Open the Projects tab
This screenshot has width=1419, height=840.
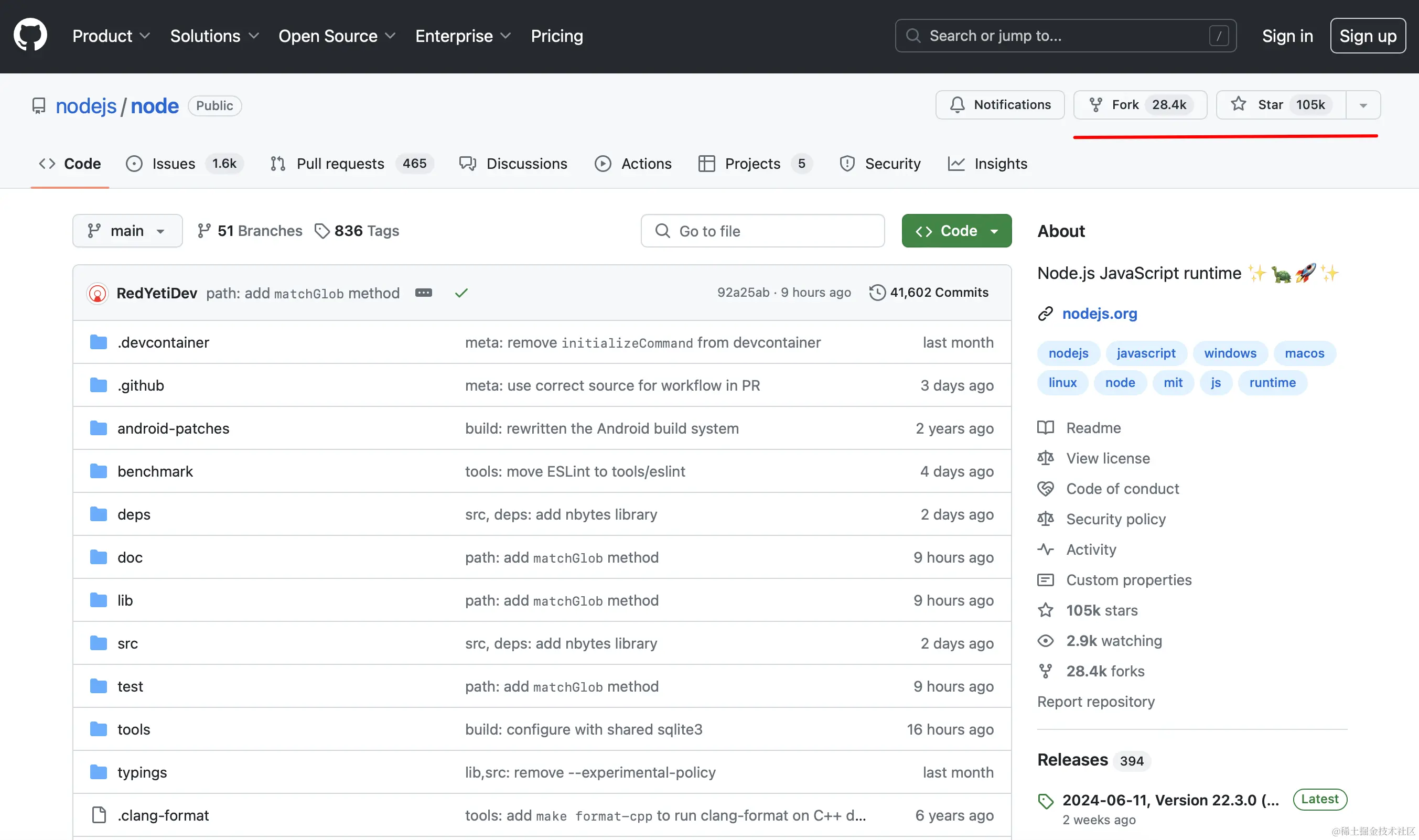point(755,164)
